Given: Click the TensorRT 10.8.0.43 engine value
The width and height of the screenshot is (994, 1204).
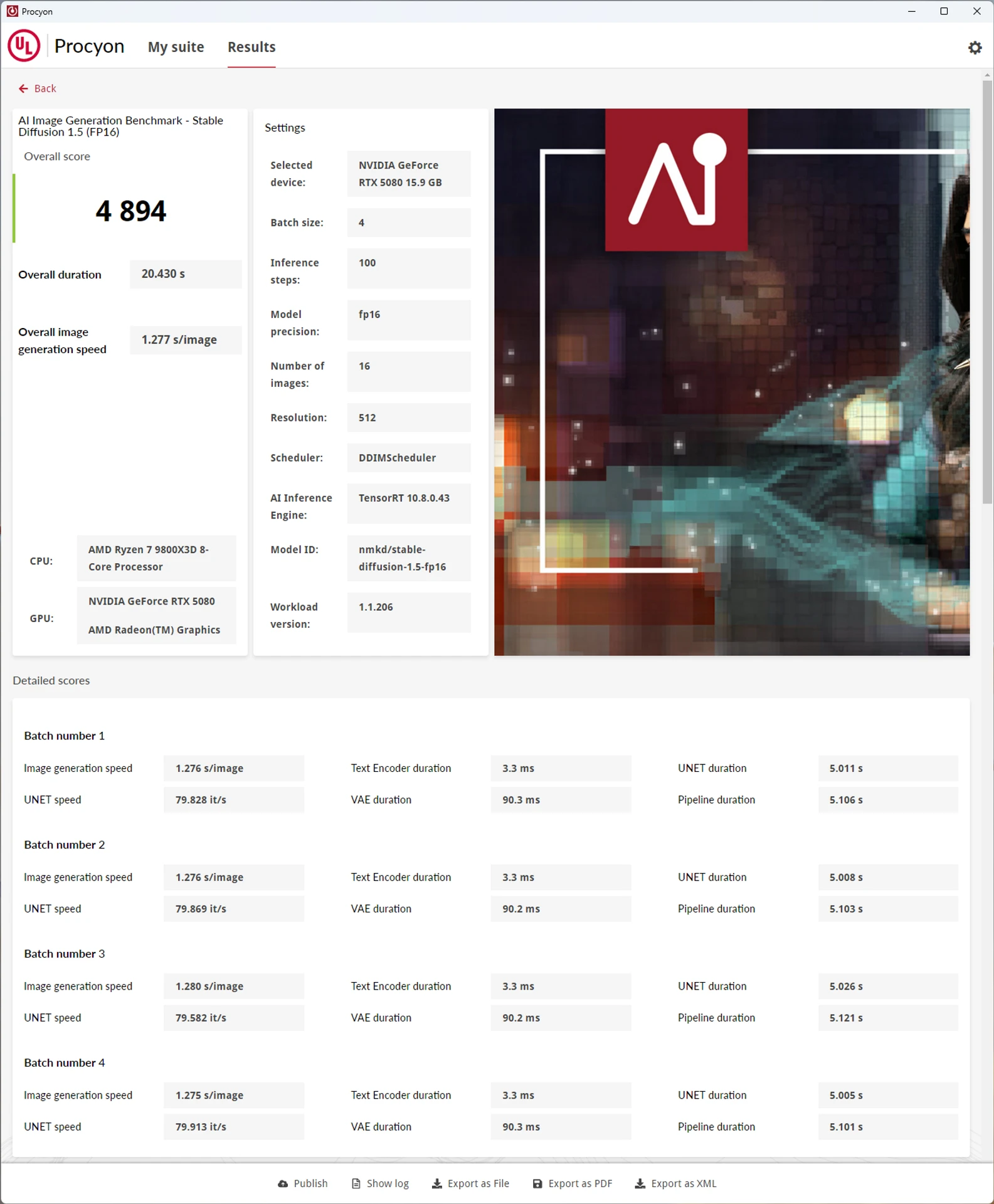Looking at the screenshot, I should point(409,504).
